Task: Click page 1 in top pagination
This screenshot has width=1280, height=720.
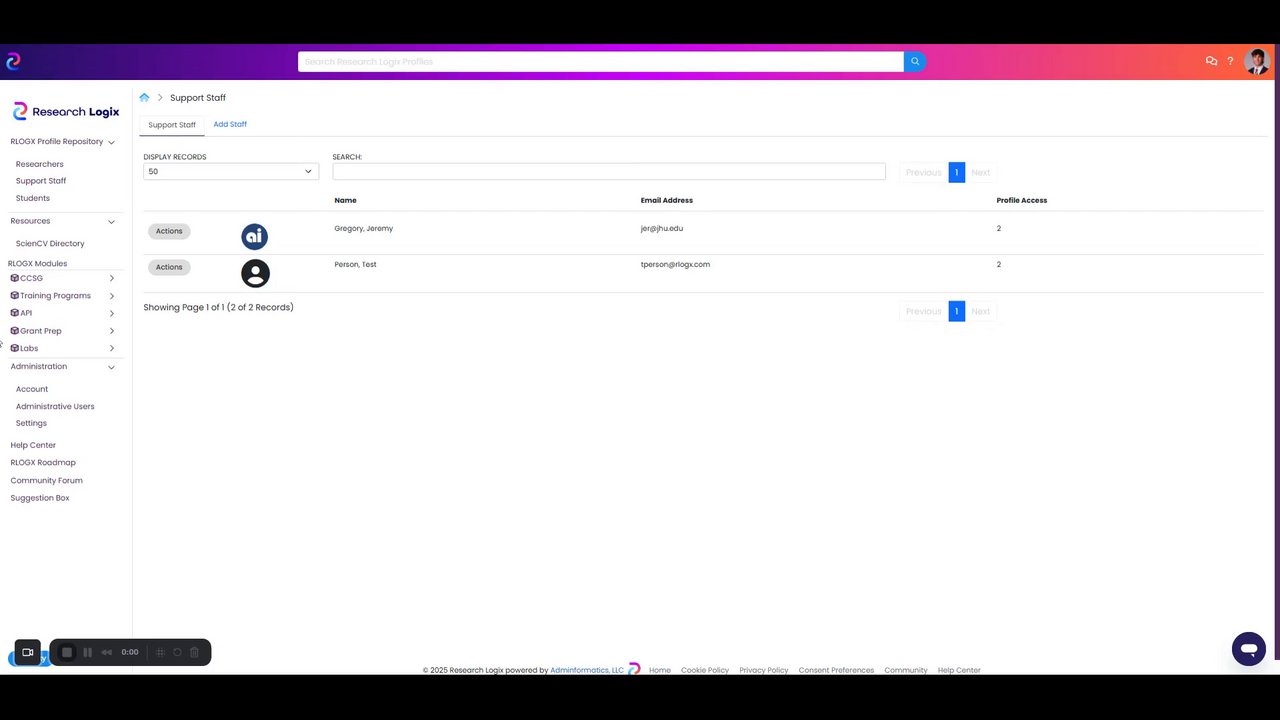Action: click(x=956, y=172)
